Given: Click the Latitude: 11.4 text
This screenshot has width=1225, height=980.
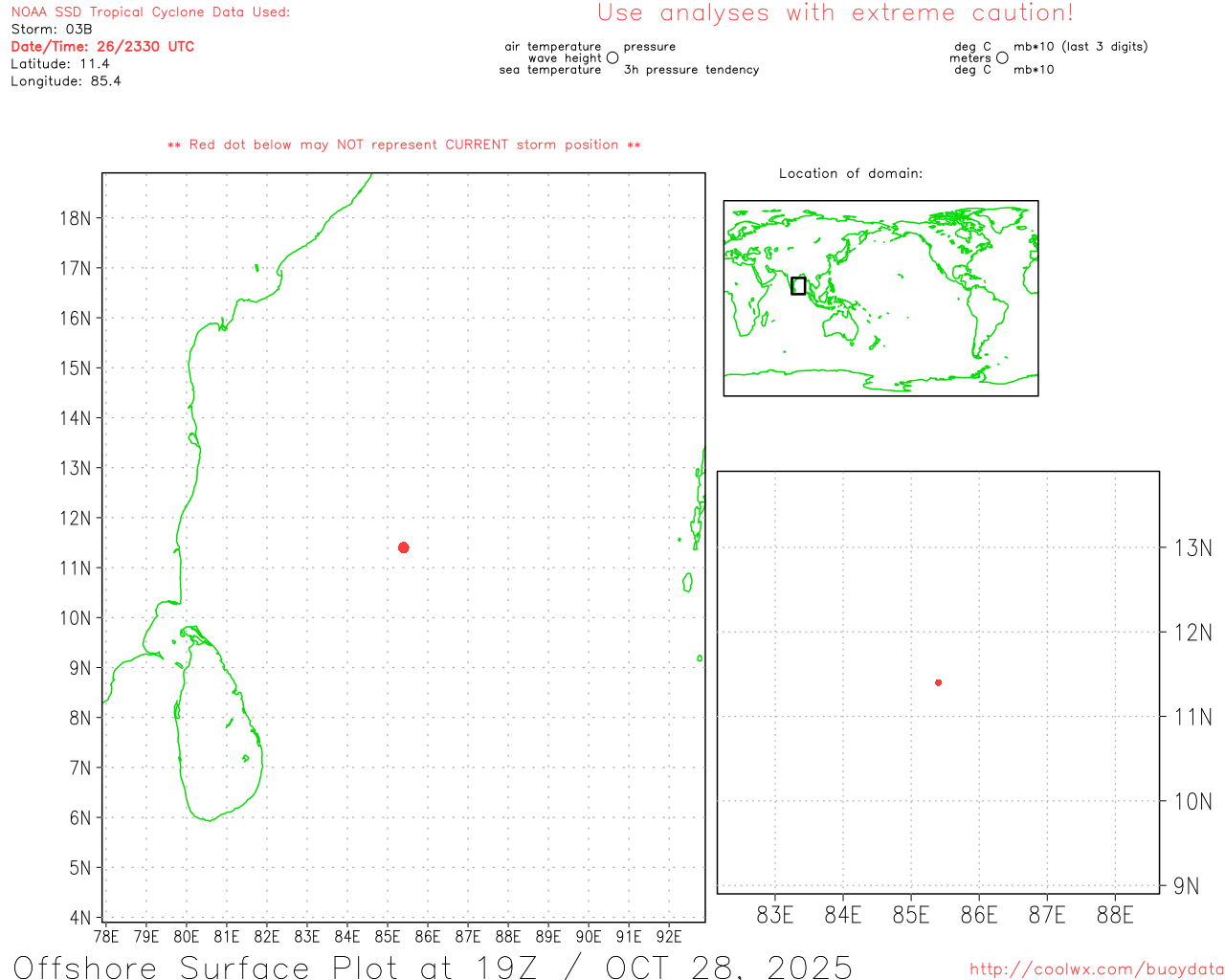Looking at the screenshot, I should click(60, 64).
